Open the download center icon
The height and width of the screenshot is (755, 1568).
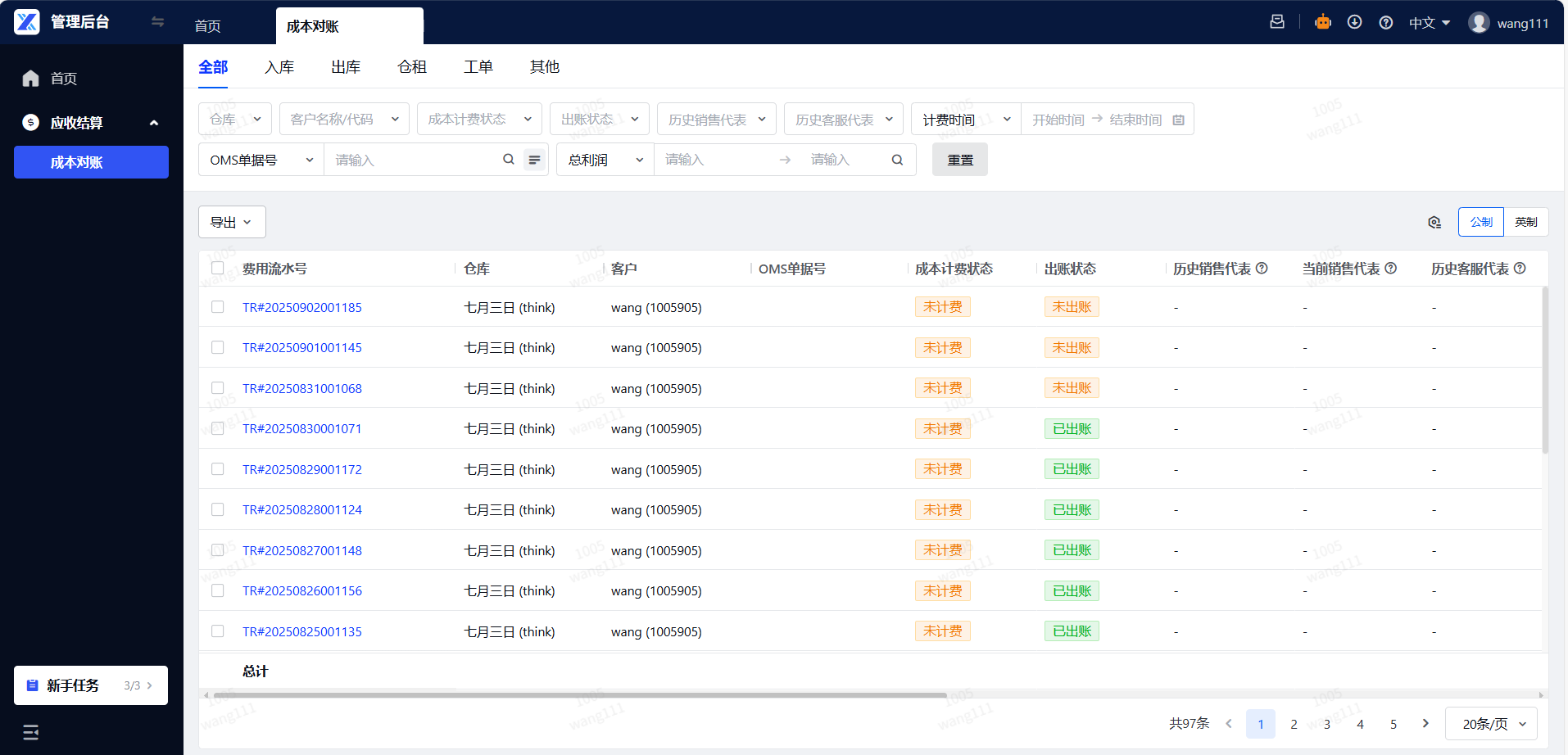1354,22
